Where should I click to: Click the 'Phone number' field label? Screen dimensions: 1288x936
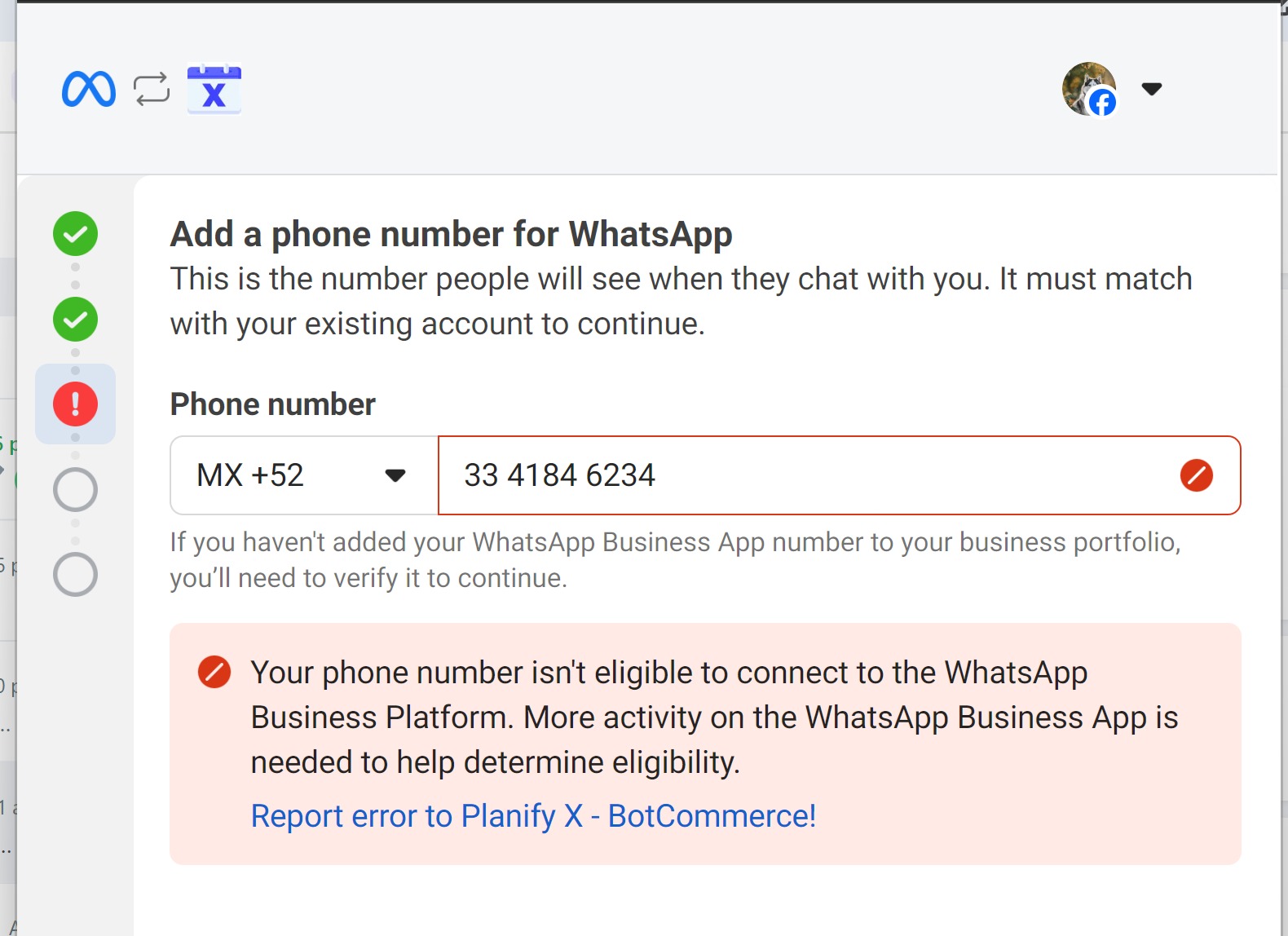[x=272, y=404]
